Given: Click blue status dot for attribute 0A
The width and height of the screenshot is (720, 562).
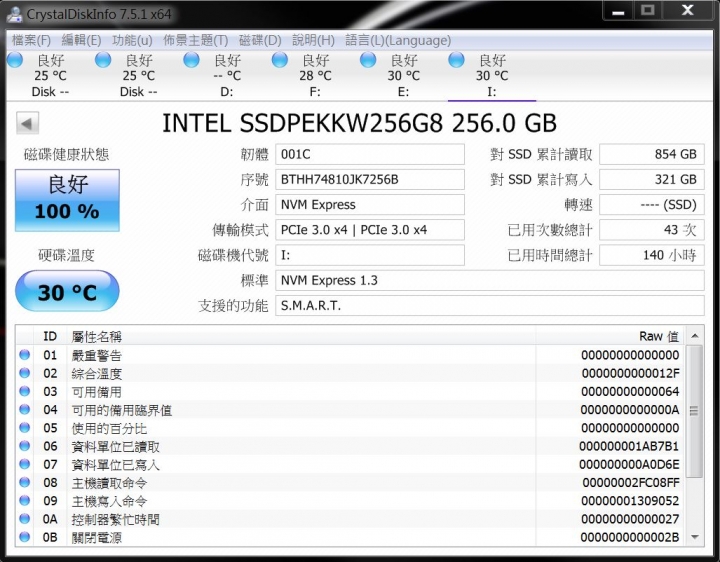Looking at the screenshot, I should (x=25, y=518).
